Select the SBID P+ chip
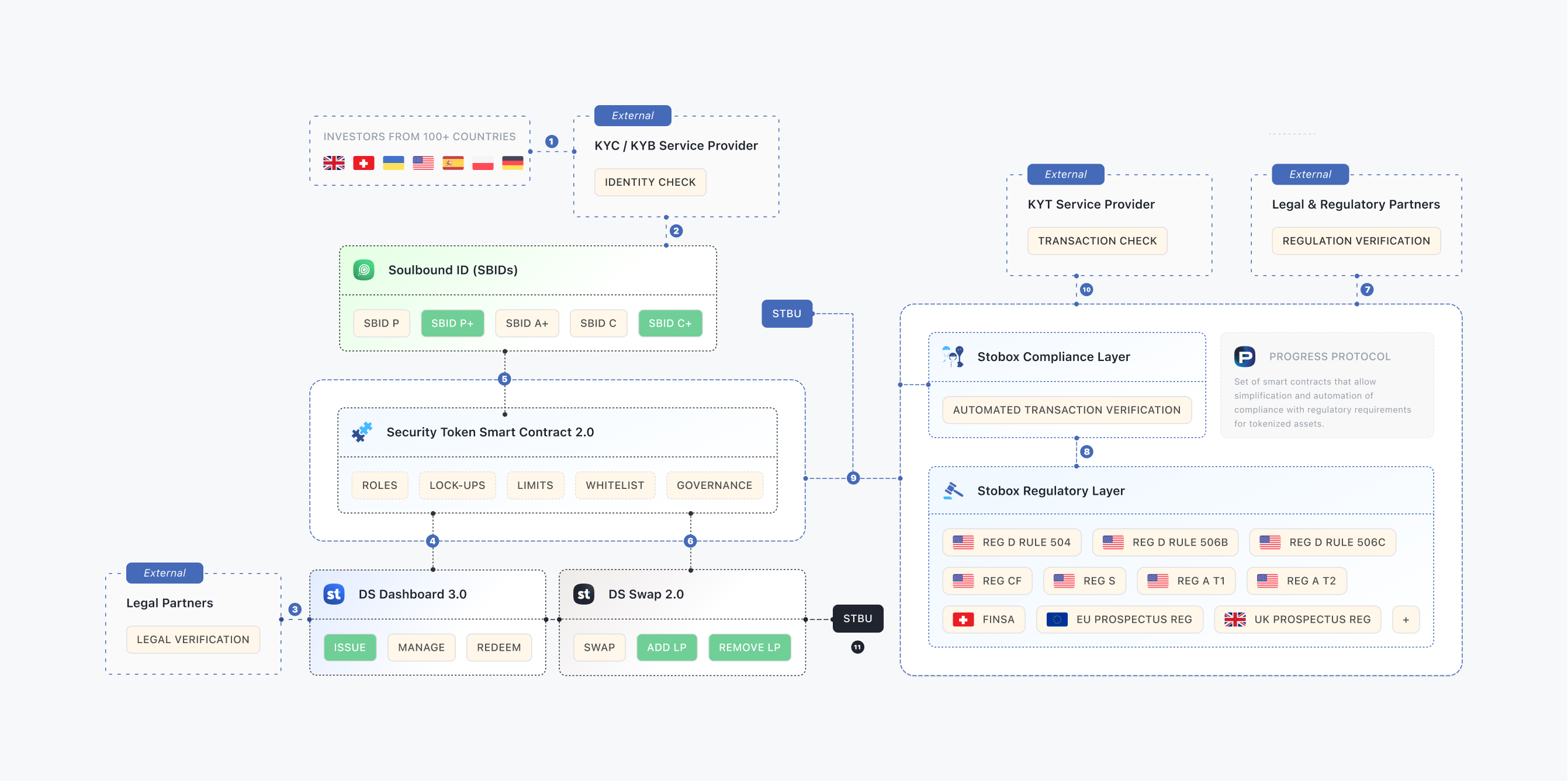Viewport: 1568px width, 781px height. pos(452,323)
